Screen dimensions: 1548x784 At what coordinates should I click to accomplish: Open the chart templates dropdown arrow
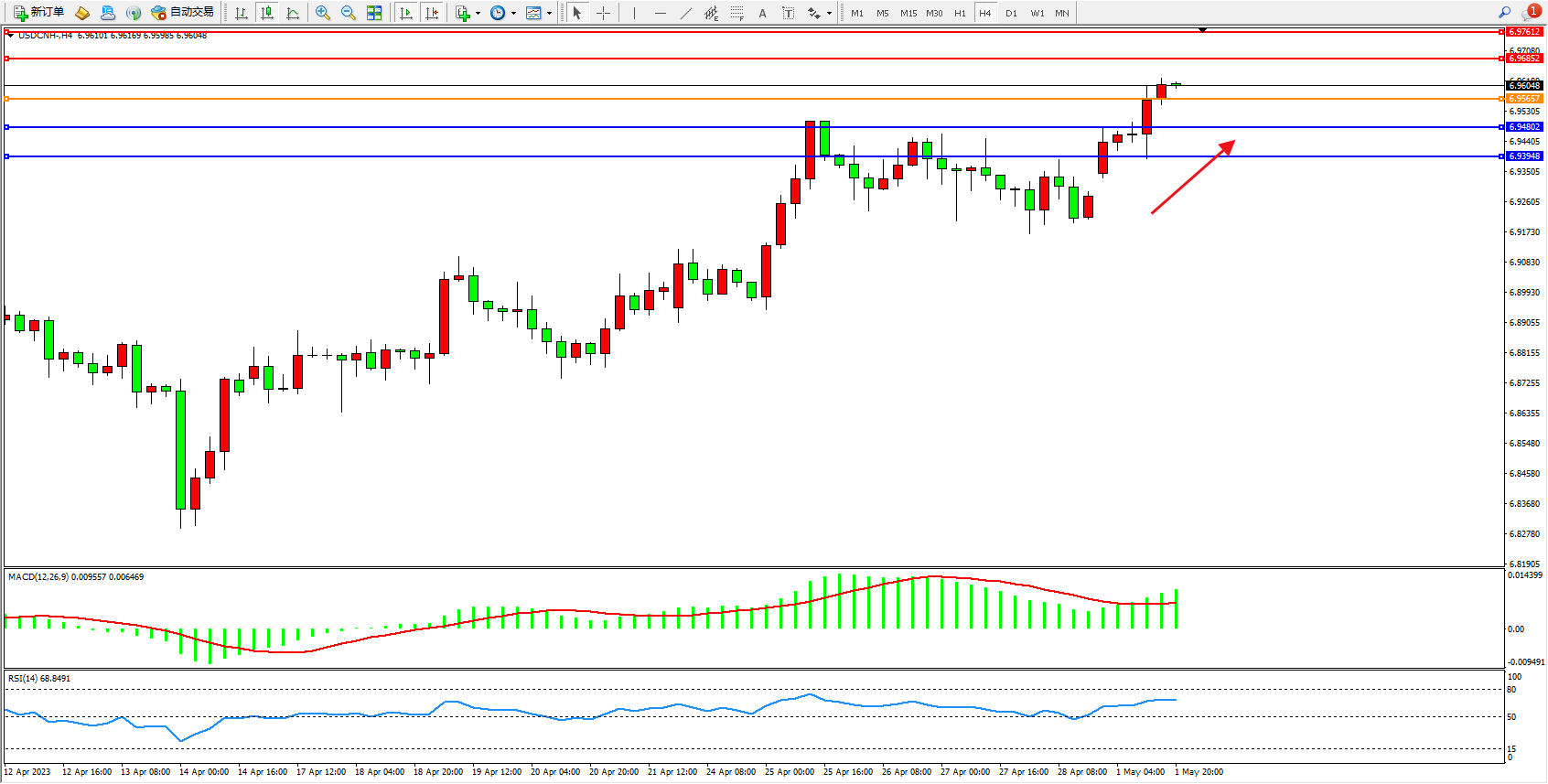point(549,13)
